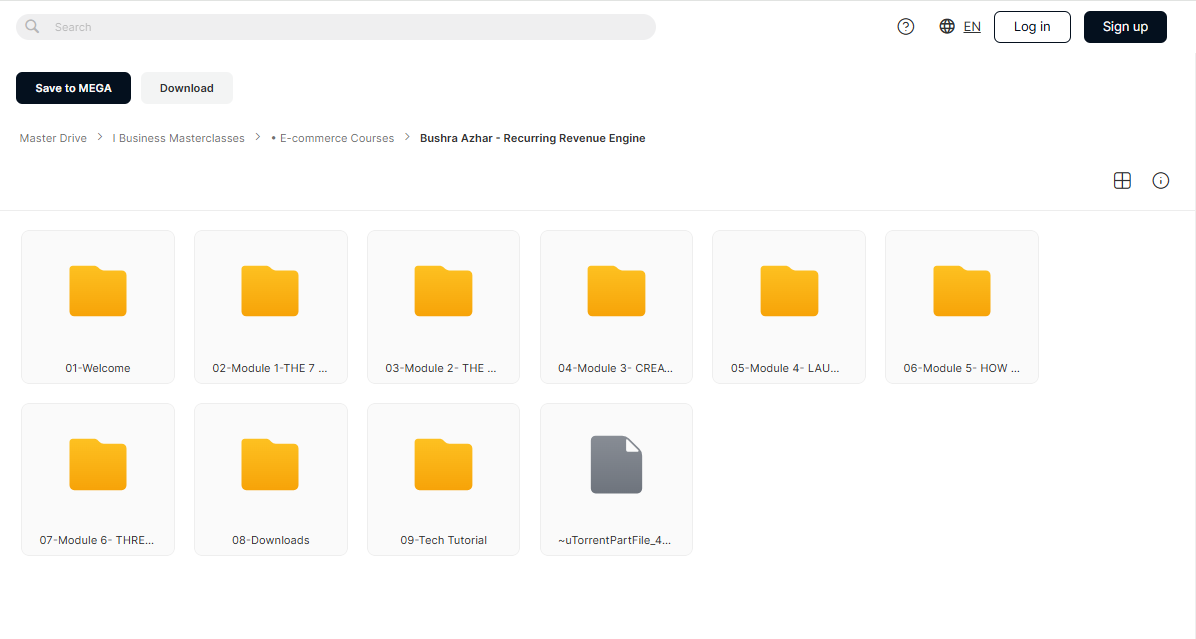Open the 04-Module 3- CREA folder icon
This screenshot has width=1196, height=639.
point(616,291)
